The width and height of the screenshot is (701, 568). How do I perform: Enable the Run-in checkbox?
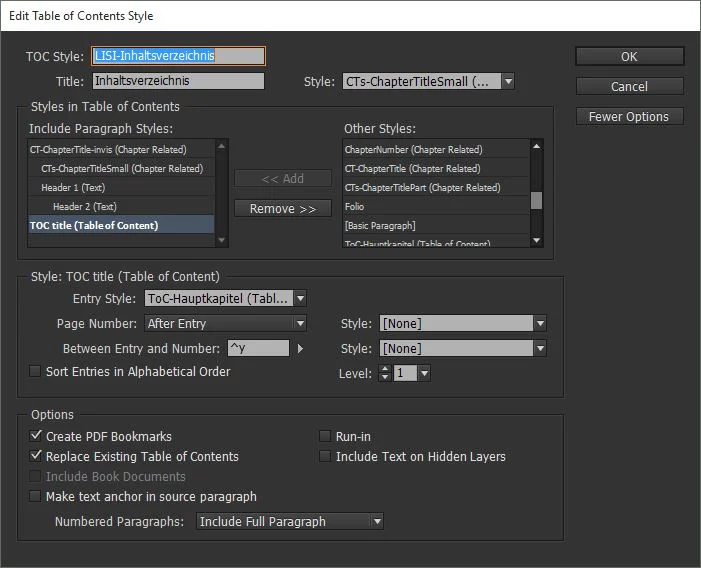coord(325,436)
